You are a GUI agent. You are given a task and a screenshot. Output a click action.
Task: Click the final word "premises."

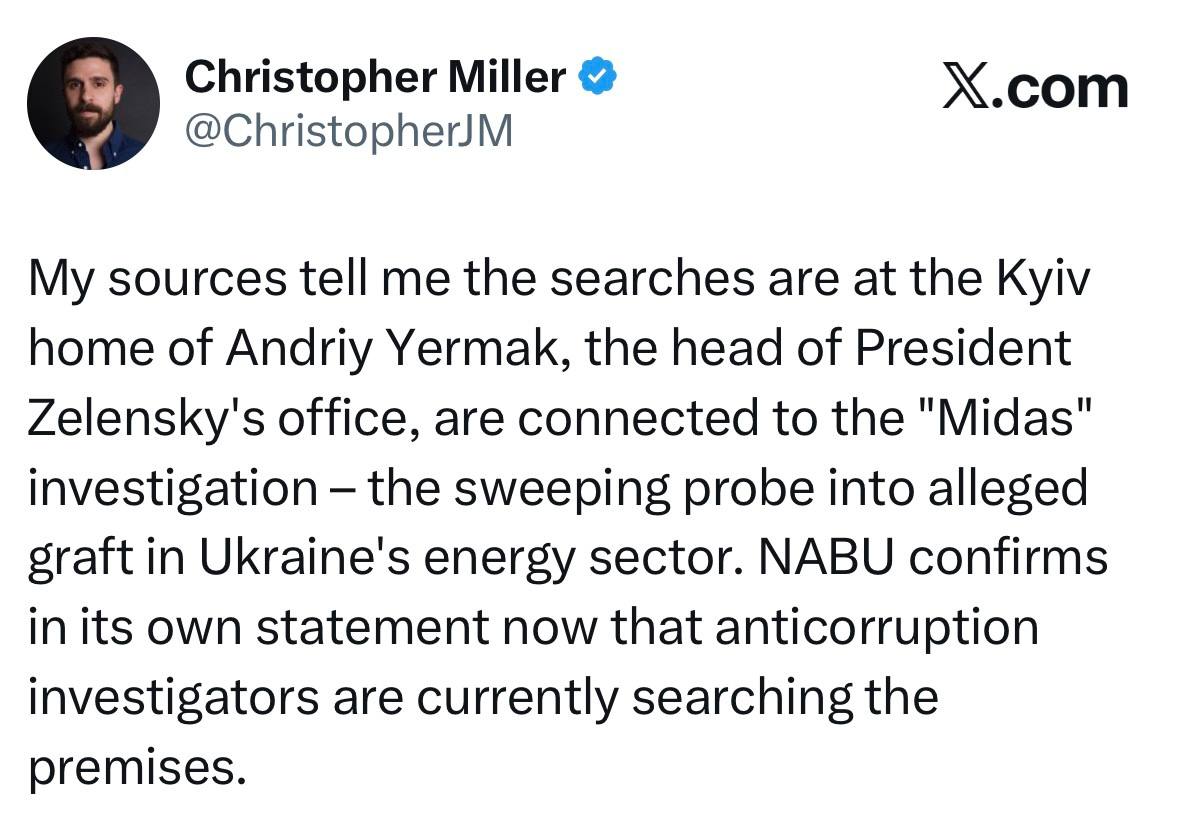(135, 768)
